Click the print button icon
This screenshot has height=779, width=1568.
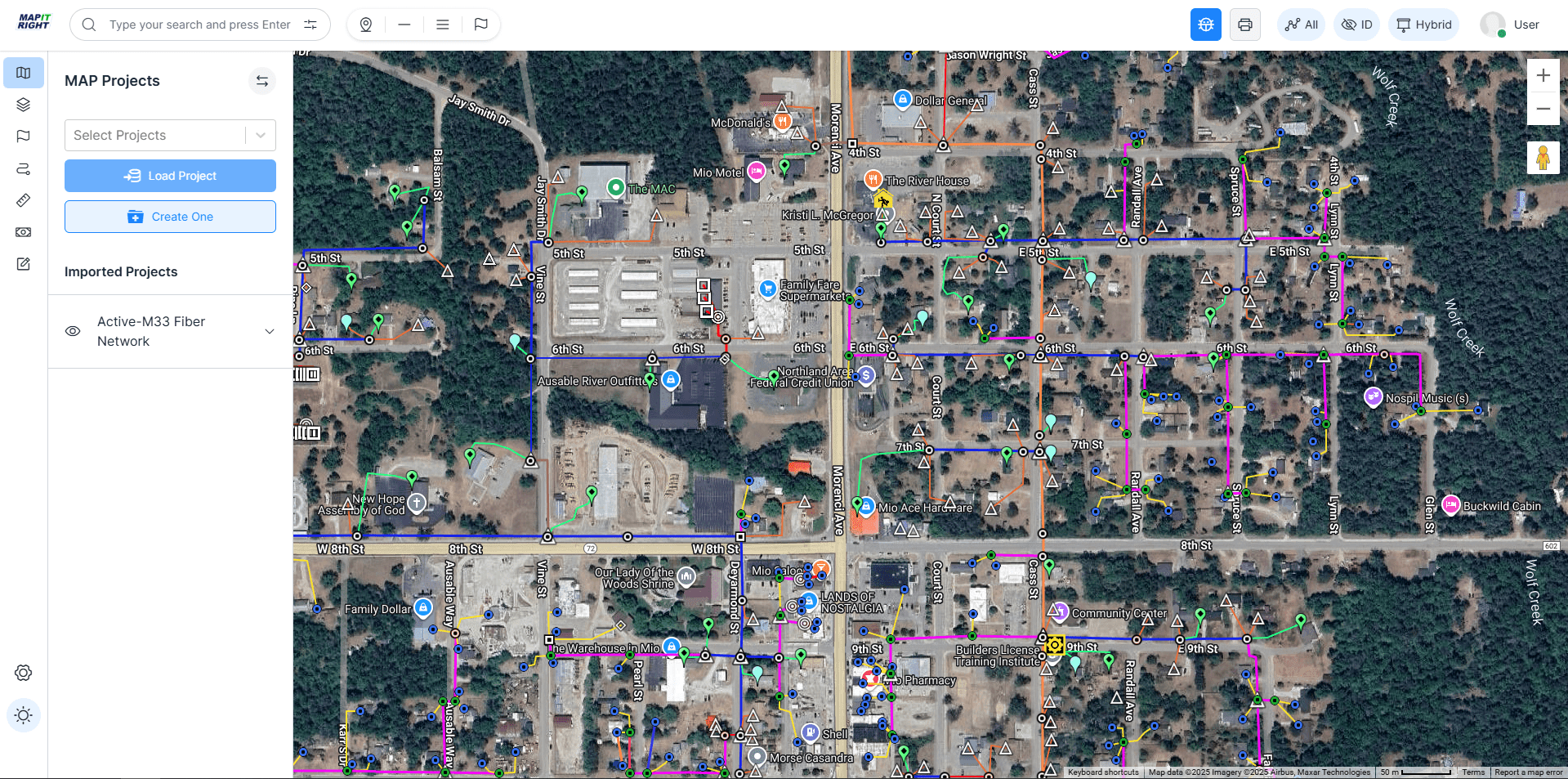tap(1245, 25)
